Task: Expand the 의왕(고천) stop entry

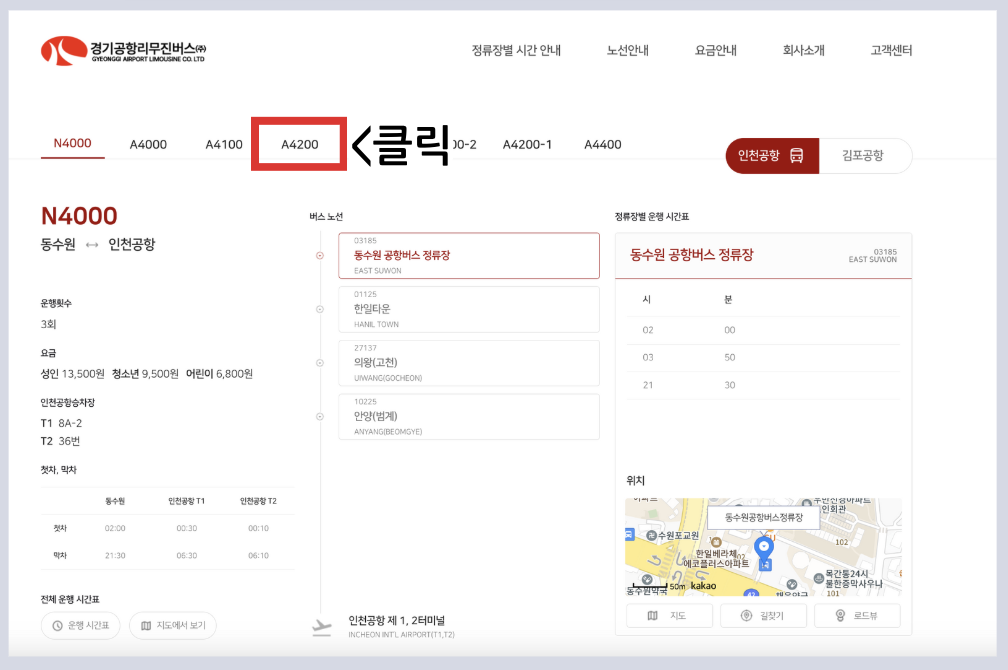Action: click(x=469, y=362)
